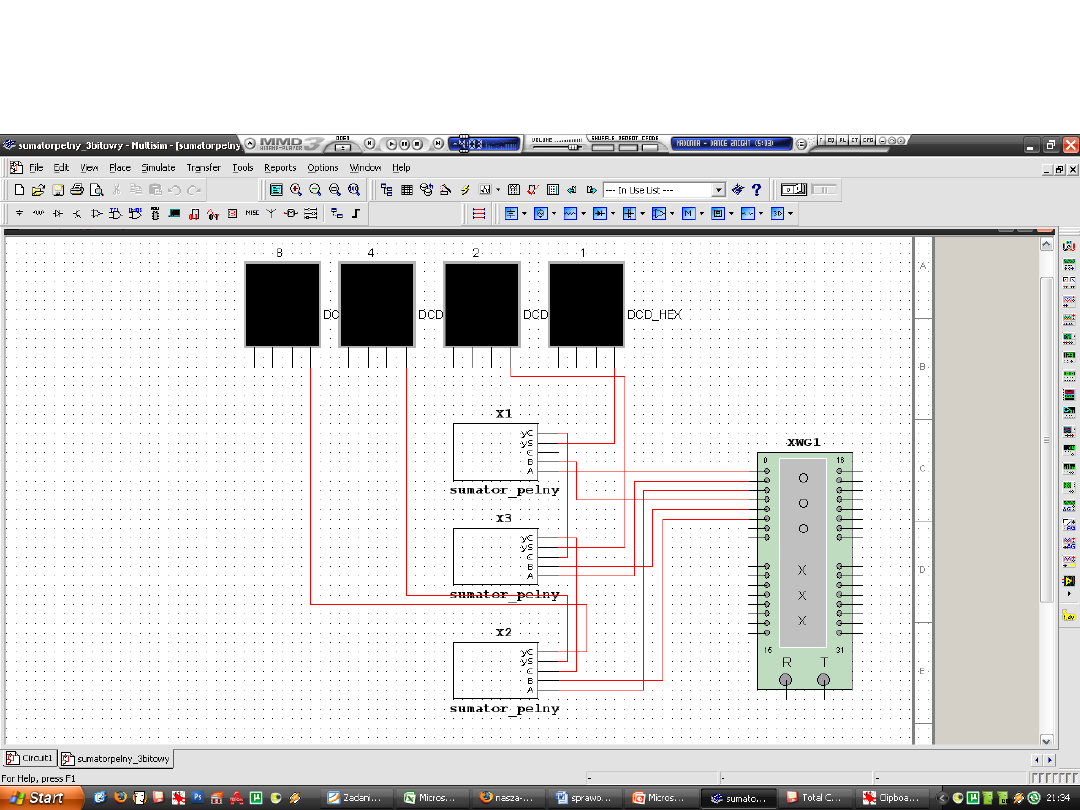Toggle the simulation pause button
This screenshot has width=1080, height=810.
click(824, 189)
